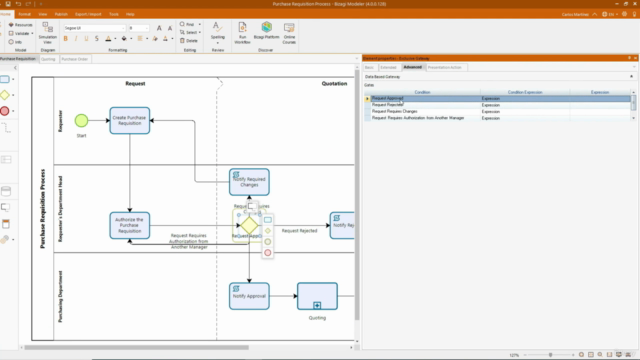Click the Delete button in Editing group
640x360 pixels.
pos(189,41)
